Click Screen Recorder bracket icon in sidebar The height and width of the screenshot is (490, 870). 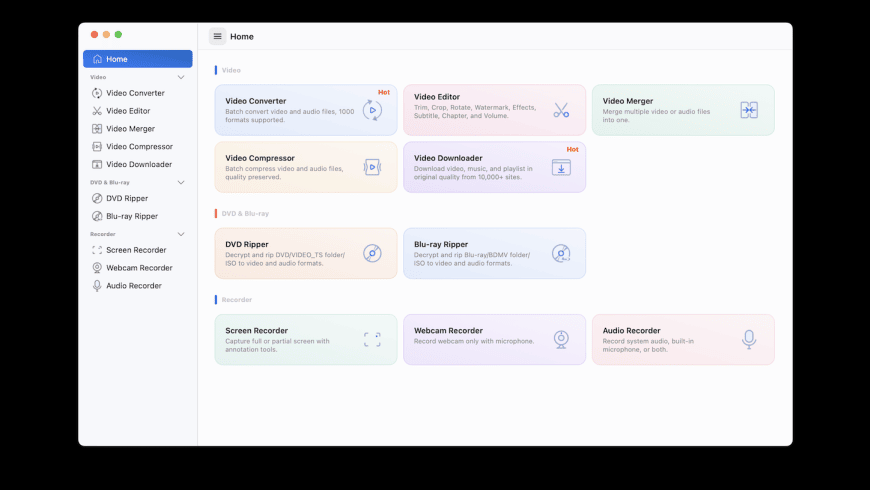[97, 250]
